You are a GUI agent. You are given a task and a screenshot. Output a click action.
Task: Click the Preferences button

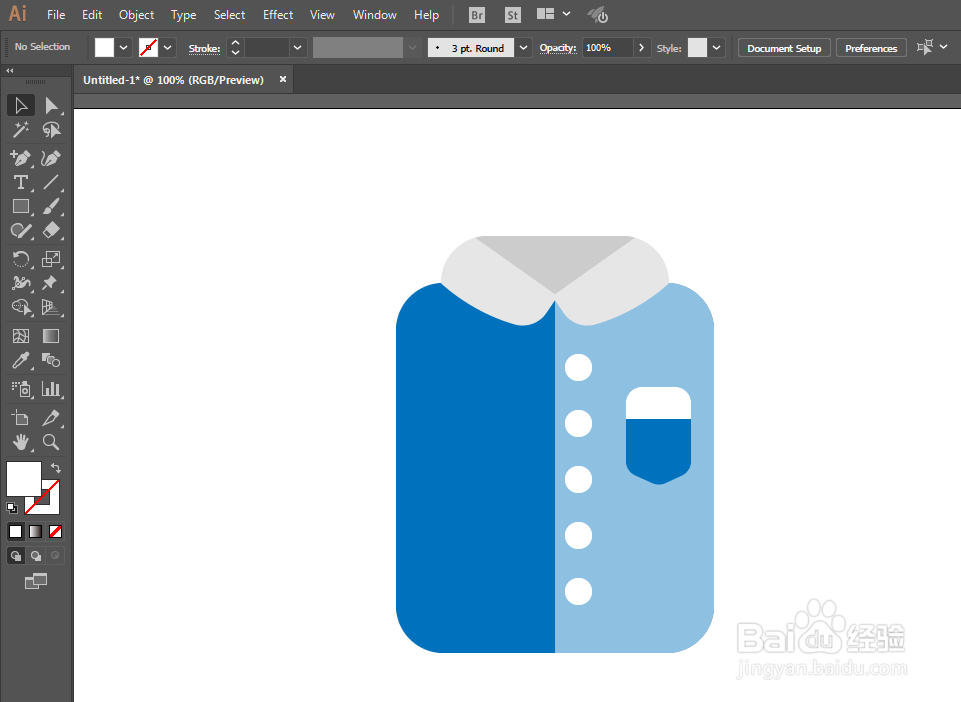point(871,48)
